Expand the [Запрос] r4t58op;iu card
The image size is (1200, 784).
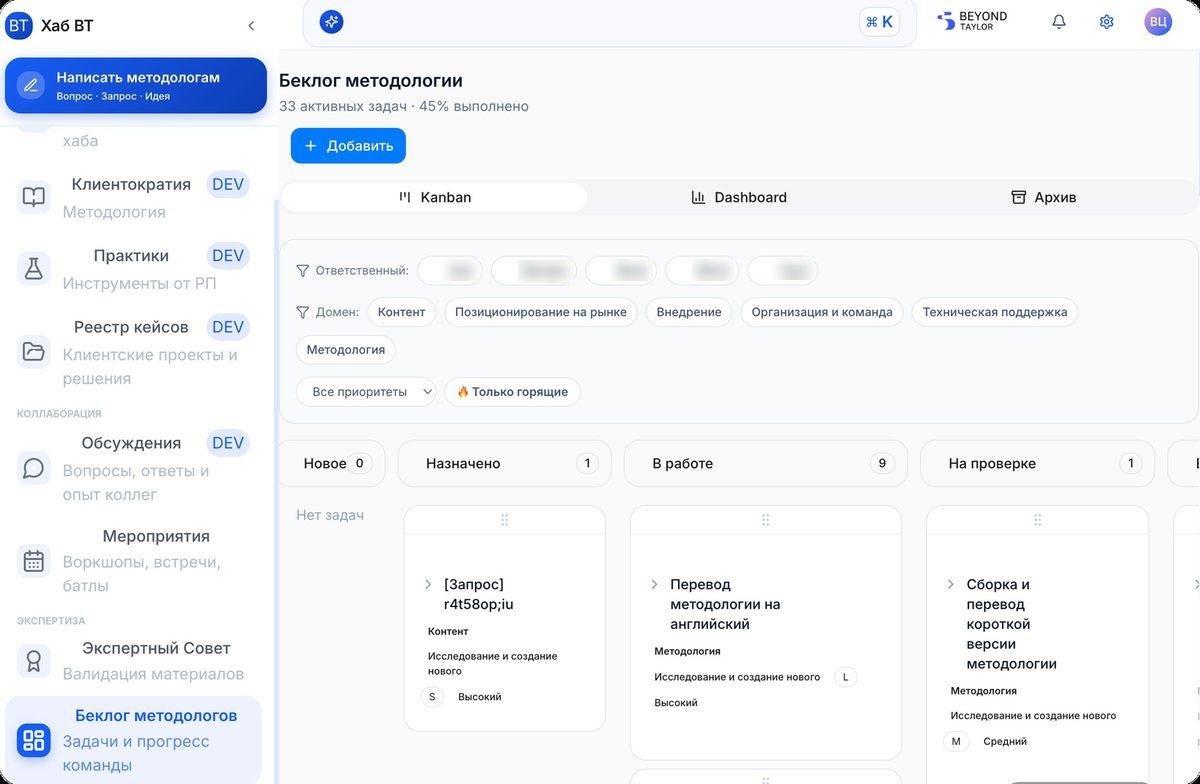428,584
